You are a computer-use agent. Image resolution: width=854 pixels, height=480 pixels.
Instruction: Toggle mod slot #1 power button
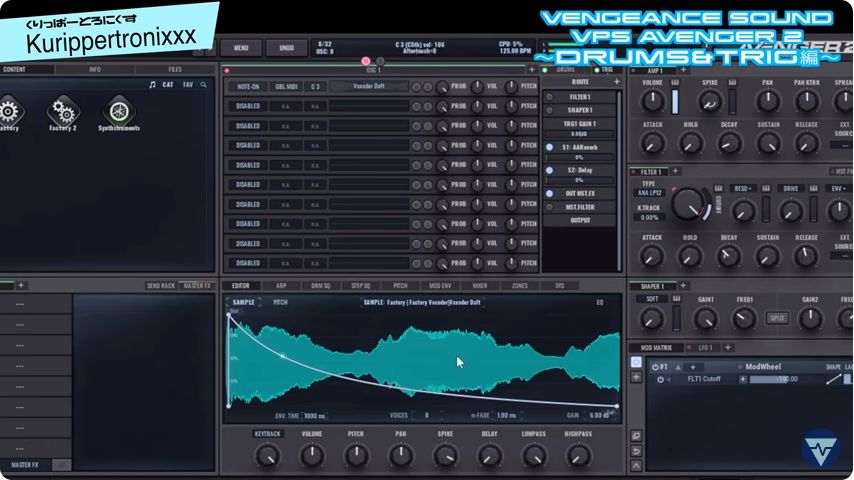pyautogui.click(x=655, y=367)
